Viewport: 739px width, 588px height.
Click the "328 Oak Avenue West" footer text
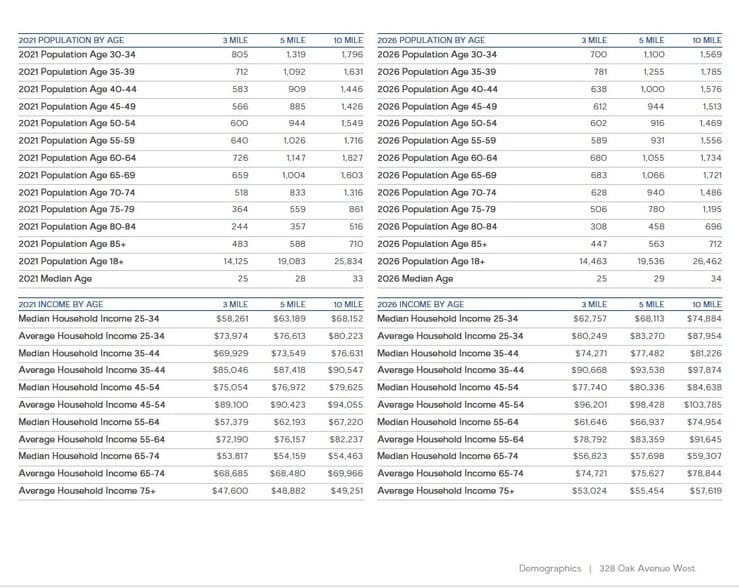tap(646, 568)
